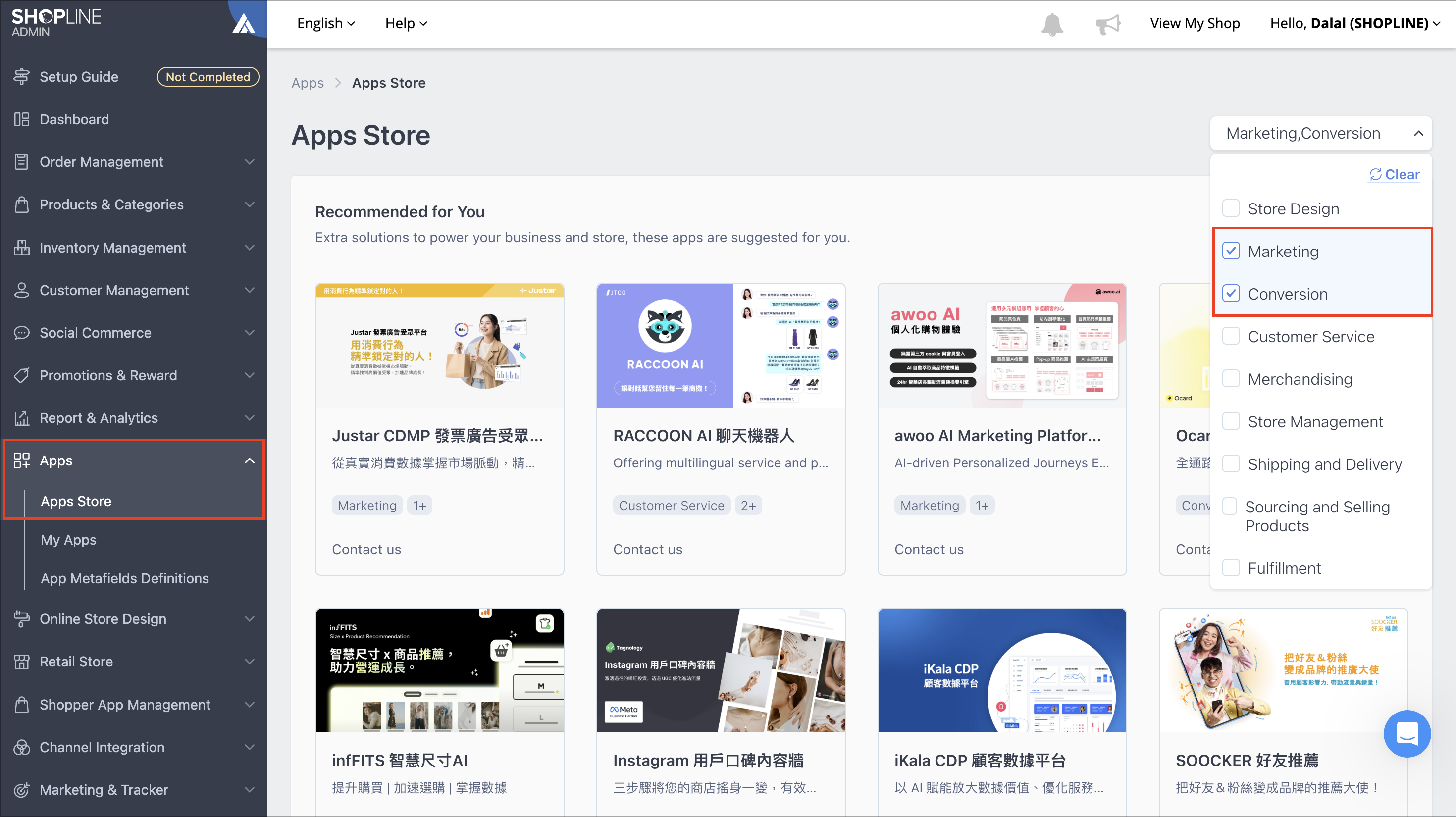Click the Instagram UGC wall thumbnail
The height and width of the screenshot is (817, 1456).
point(721,670)
